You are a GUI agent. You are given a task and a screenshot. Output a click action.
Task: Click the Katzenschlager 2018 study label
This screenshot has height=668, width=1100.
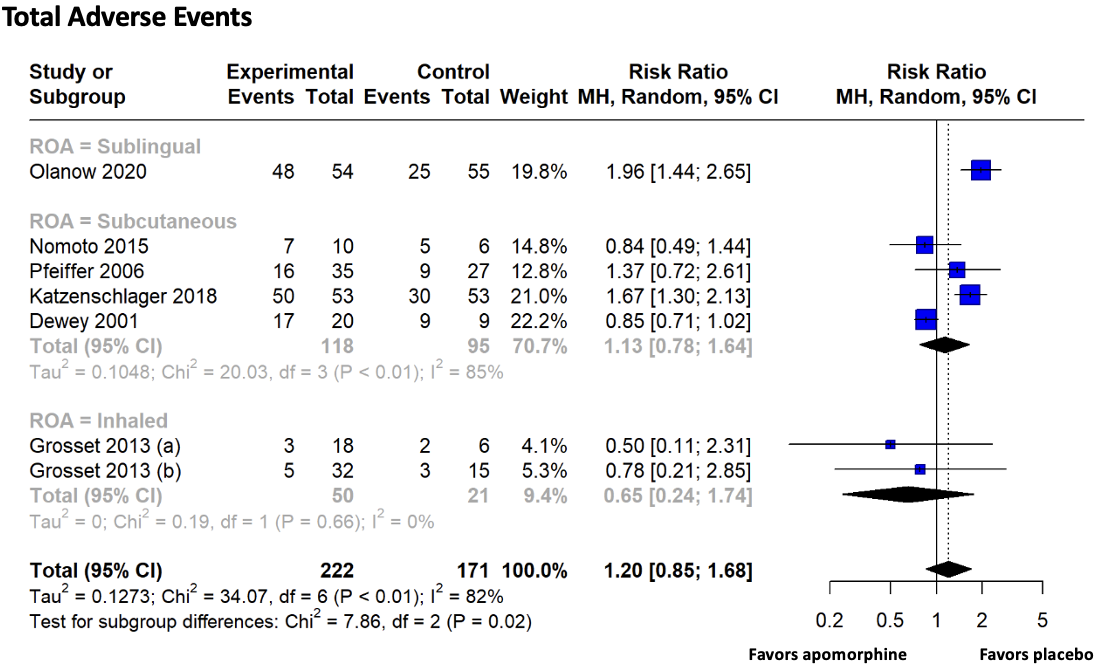(123, 296)
